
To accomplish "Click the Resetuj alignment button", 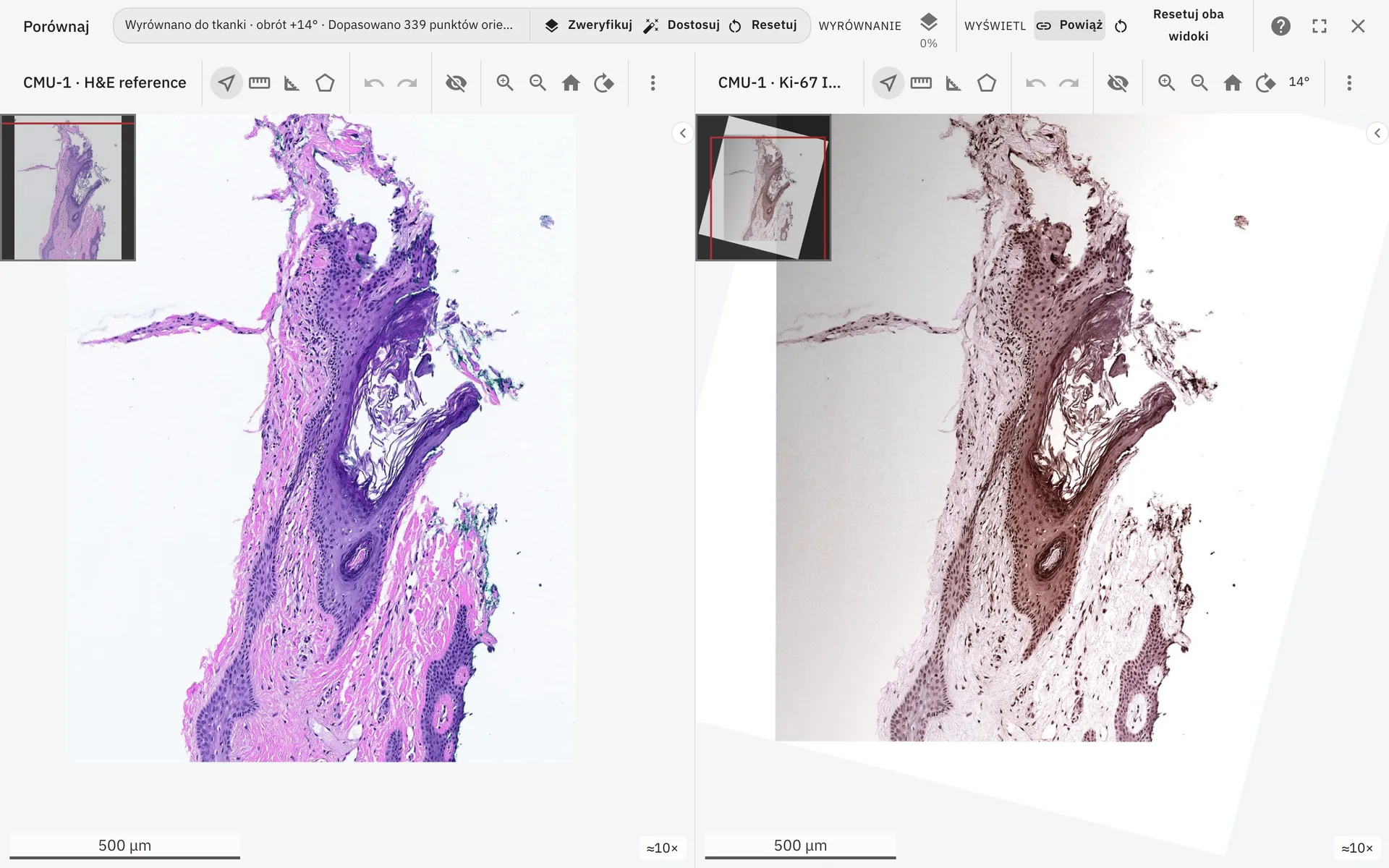I will 763,25.
